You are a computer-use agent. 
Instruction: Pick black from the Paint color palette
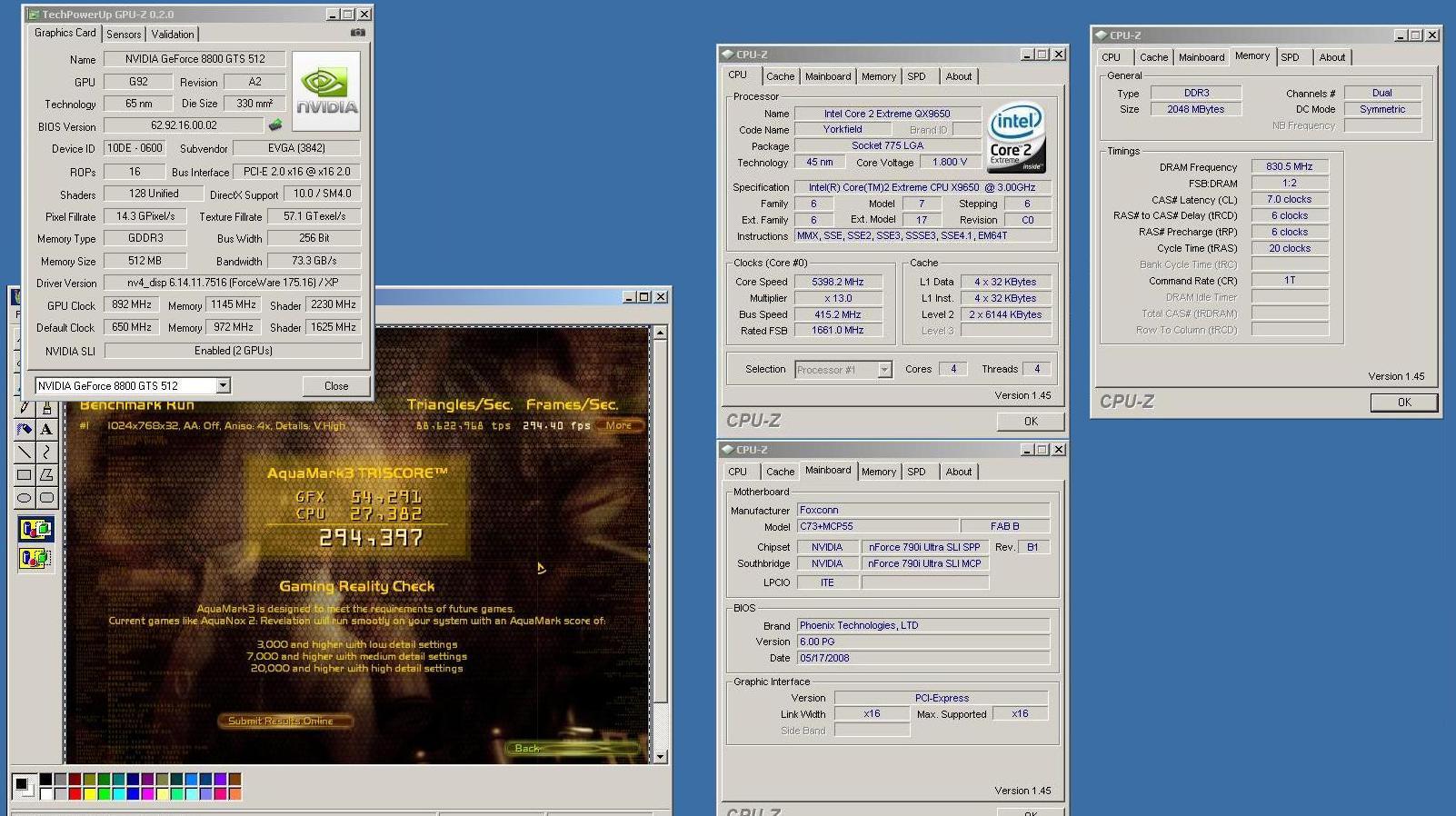click(x=45, y=779)
